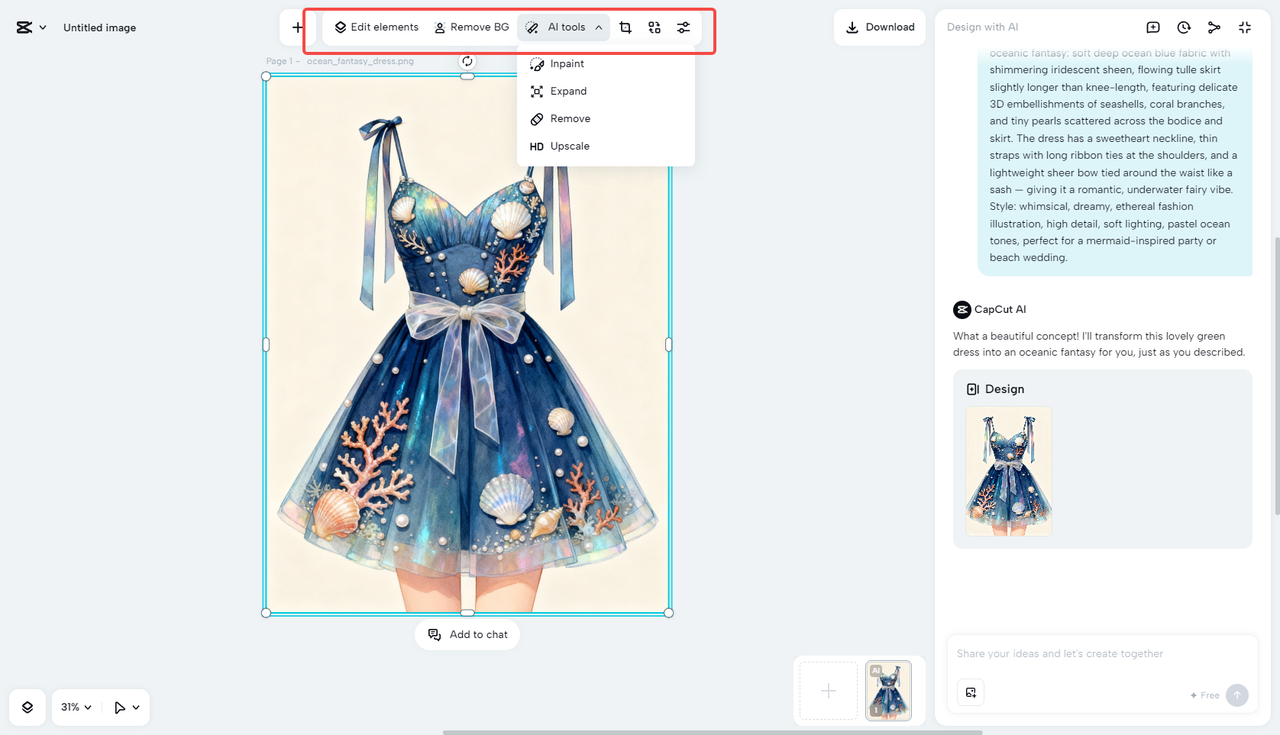Open a new chat with the plus chat icon
The image size is (1280, 735).
[x=1153, y=27]
